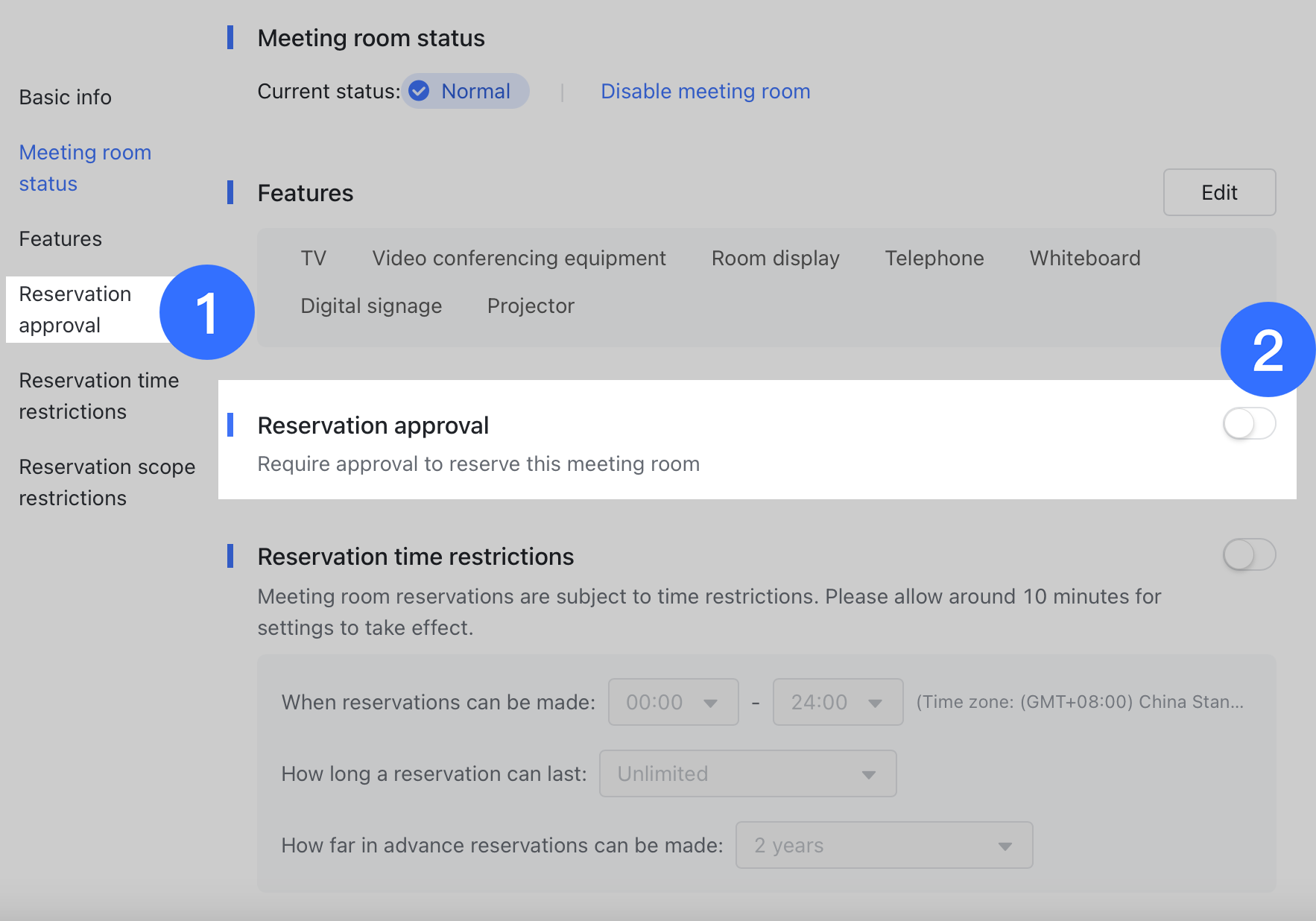Click the Normal status checkmark icon
1316x921 pixels.
click(420, 91)
